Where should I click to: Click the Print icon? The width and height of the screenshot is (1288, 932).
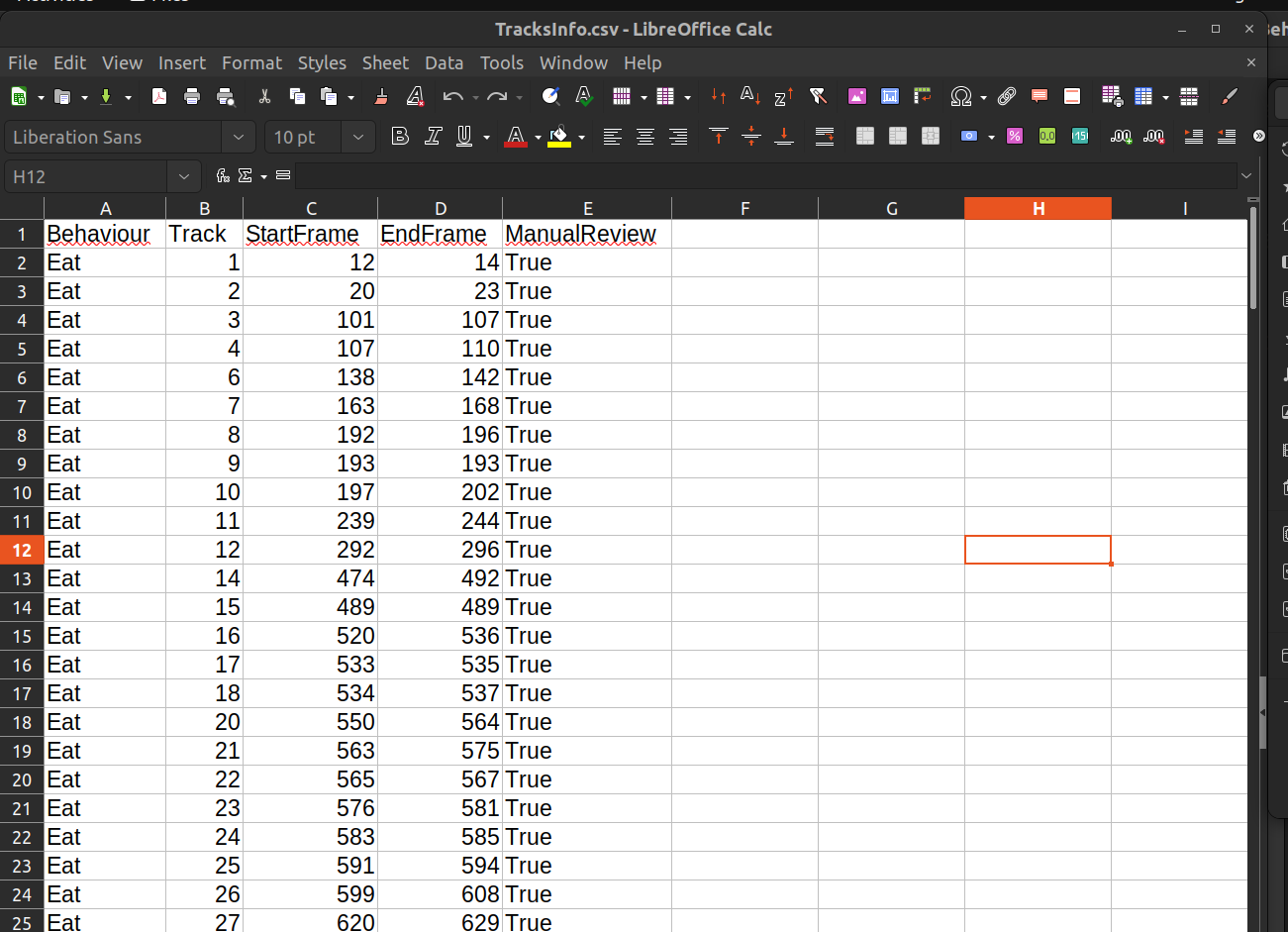[x=192, y=96]
